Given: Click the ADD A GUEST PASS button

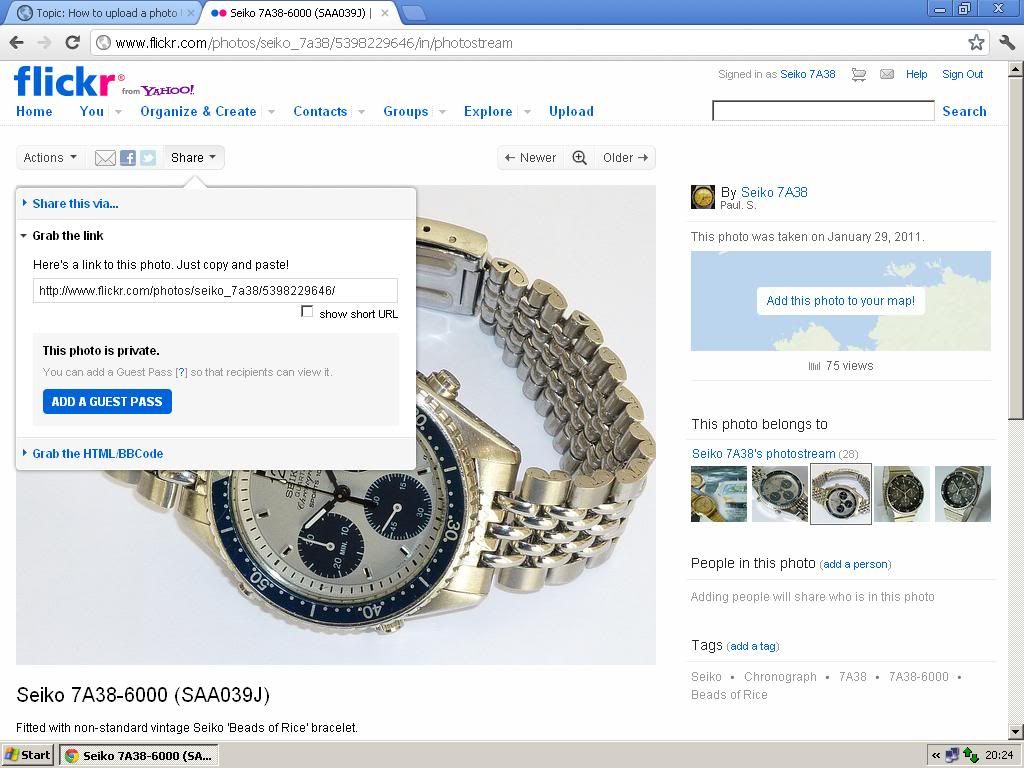Looking at the screenshot, I should [x=107, y=402].
